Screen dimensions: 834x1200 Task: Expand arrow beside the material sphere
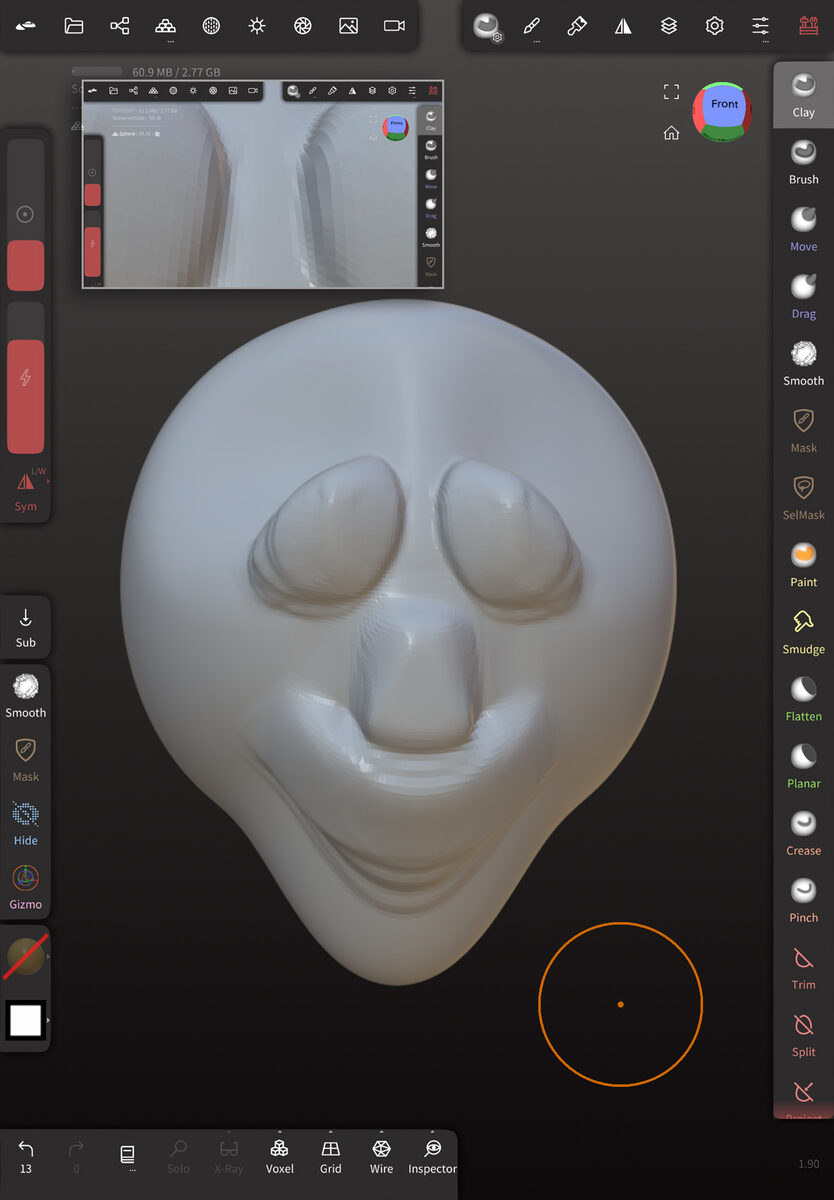click(x=48, y=957)
